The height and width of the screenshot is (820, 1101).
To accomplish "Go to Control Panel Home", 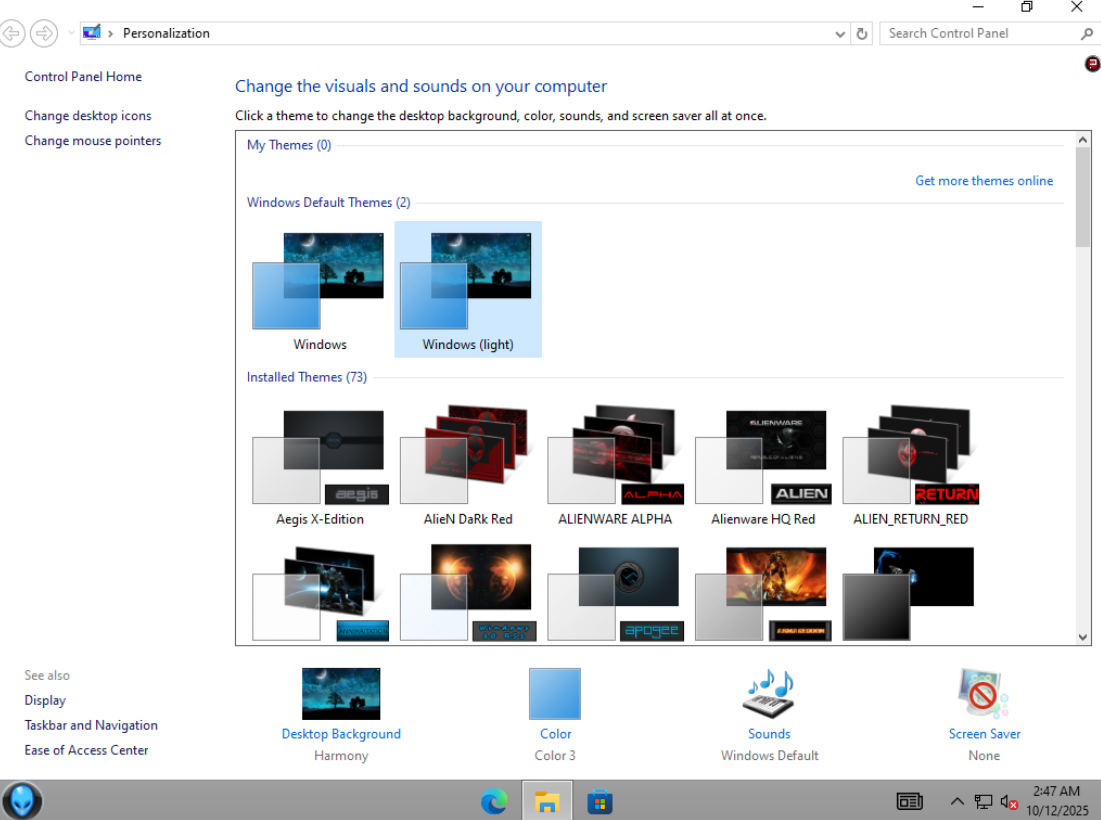I will tap(83, 77).
